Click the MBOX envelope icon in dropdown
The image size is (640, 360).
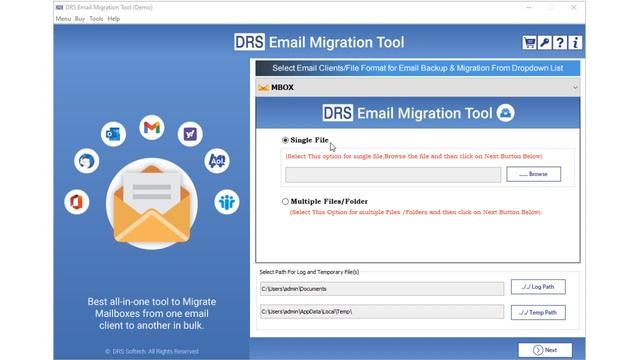click(x=264, y=87)
